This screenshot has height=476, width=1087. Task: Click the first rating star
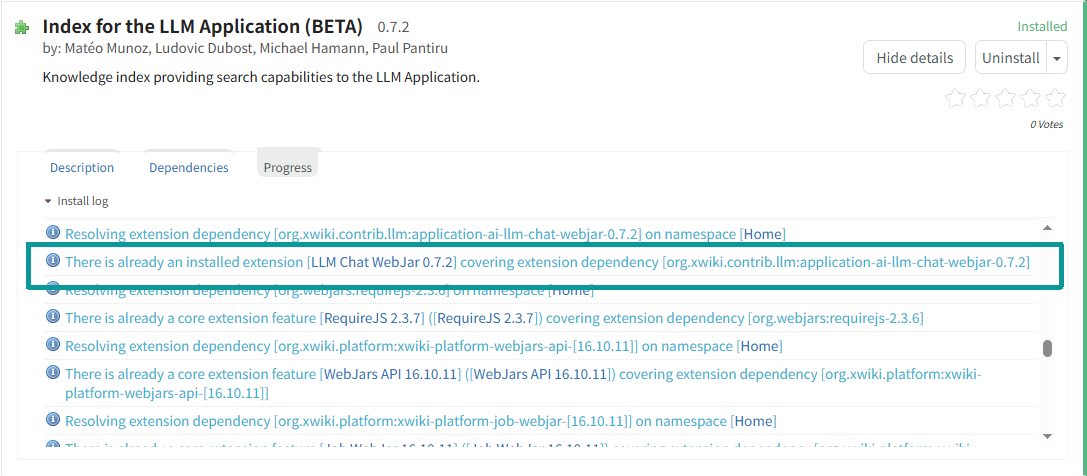click(x=955, y=98)
